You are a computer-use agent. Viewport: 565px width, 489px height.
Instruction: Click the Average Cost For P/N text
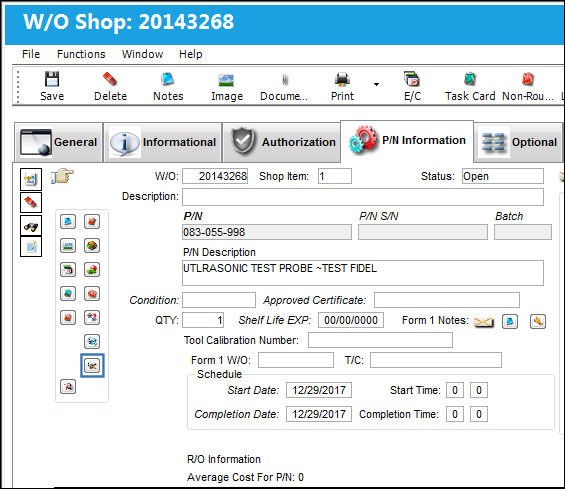coord(245,477)
